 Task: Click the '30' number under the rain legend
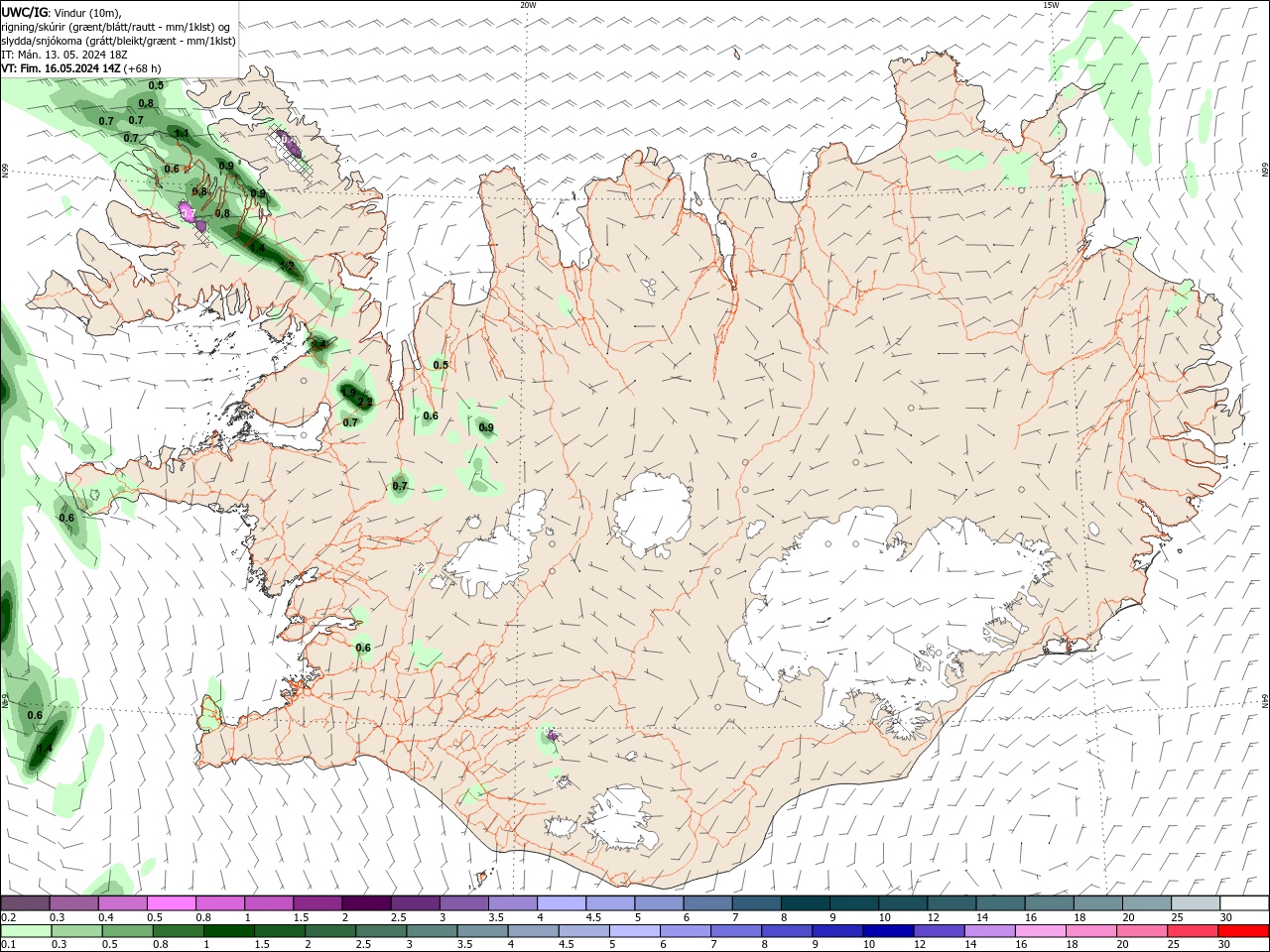point(1225,945)
